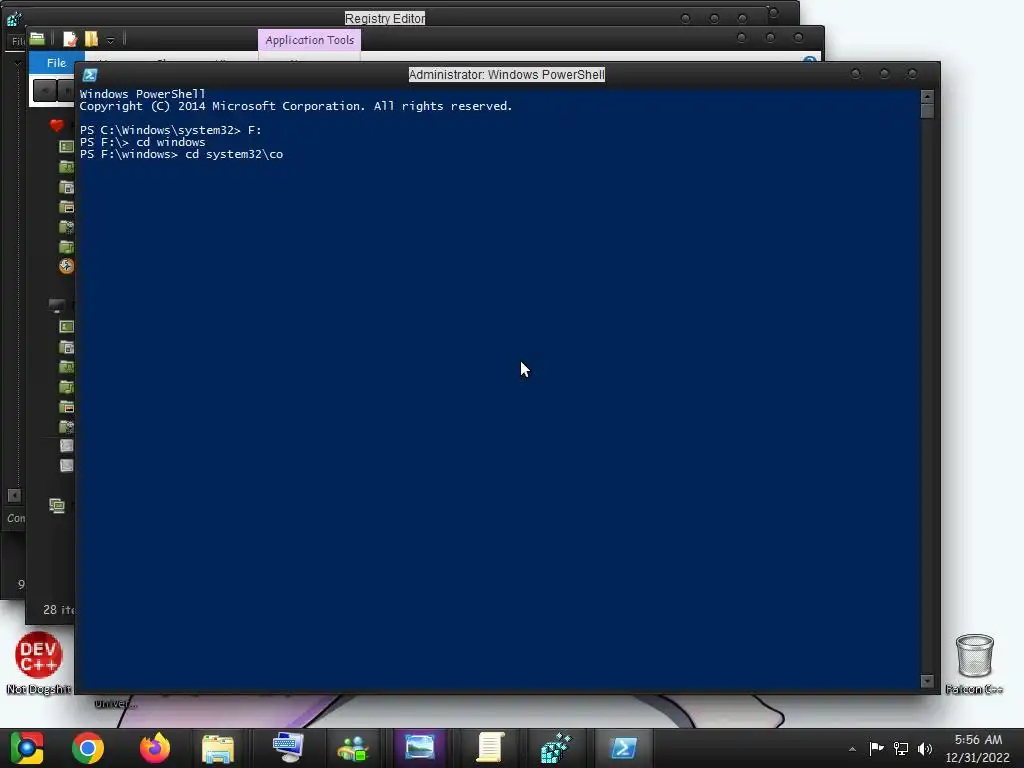Image resolution: width=1024 pixels, height=768 pixels.
Task: Collapse the top tree node in Registry Editor
Action: [18, 63]
